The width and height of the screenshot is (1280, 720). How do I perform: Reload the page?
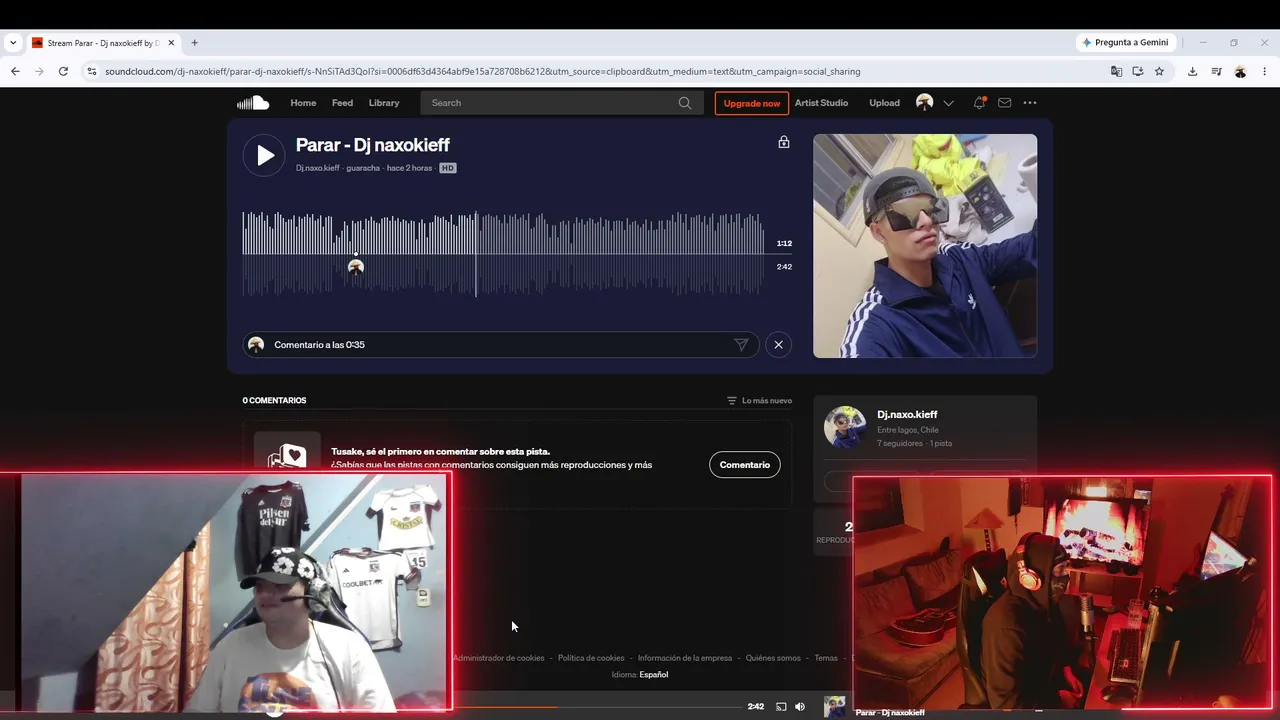point(63,71)
